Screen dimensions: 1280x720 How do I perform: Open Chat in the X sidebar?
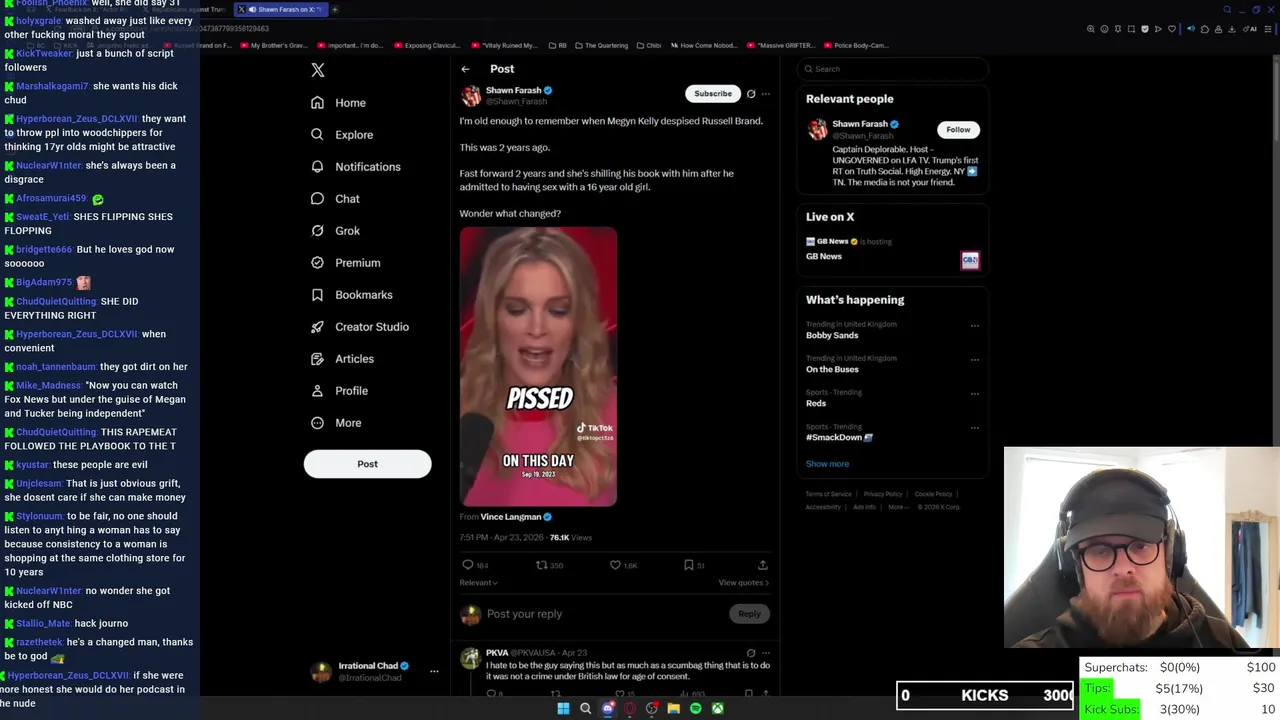click(x=335, y=199)
